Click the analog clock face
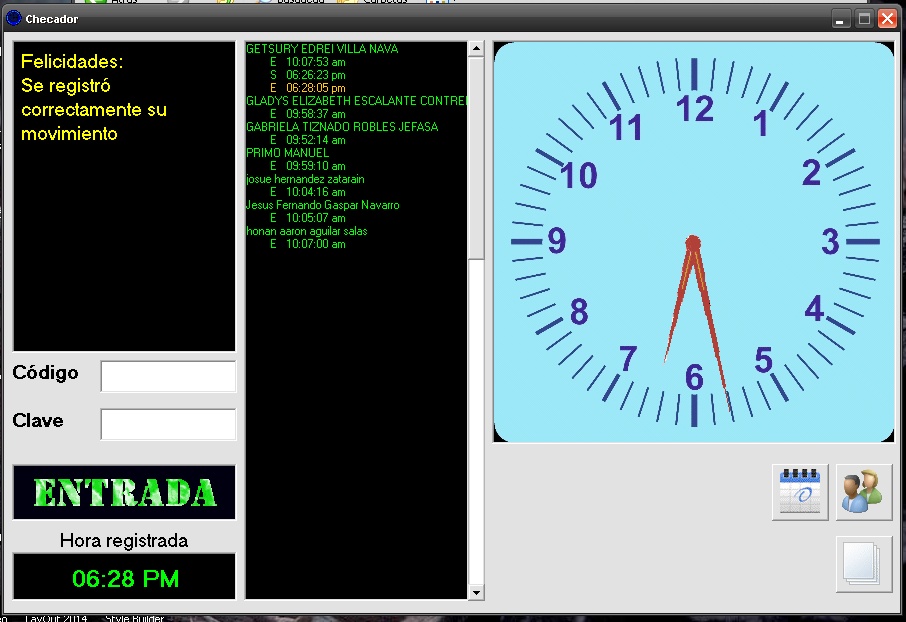 (x=694, y=242)
